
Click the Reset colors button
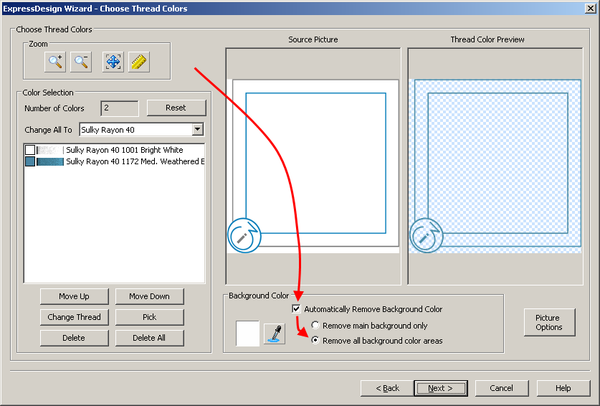[x=176, y=108]
